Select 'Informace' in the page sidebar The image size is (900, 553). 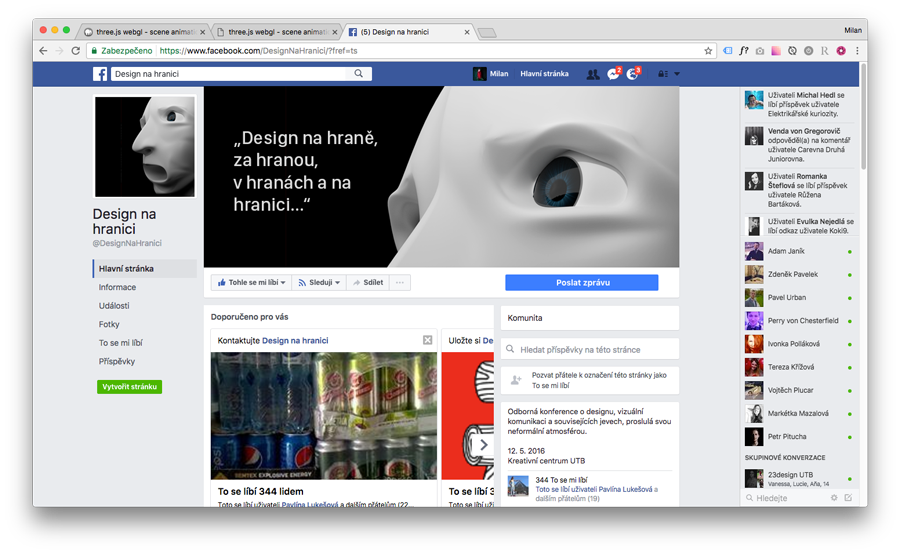click(117, 287)
